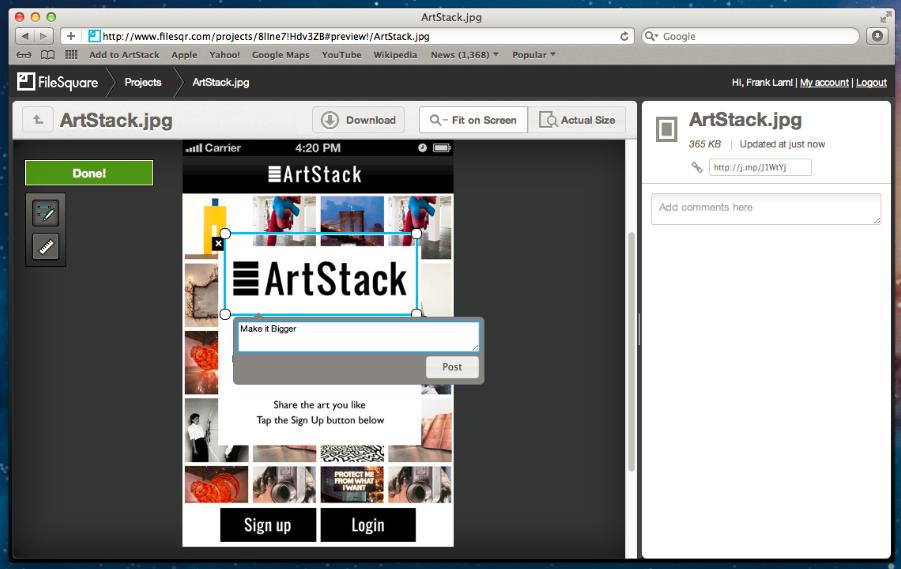Image resolution: width=901 pixels, height=569 pixels.
Task: Click the Google search field
Action: tap(750, 36)
